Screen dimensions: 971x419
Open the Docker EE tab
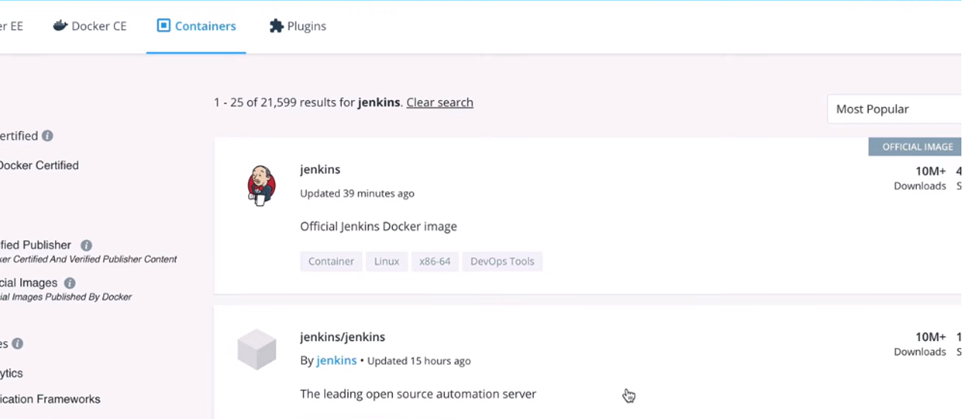11,26
